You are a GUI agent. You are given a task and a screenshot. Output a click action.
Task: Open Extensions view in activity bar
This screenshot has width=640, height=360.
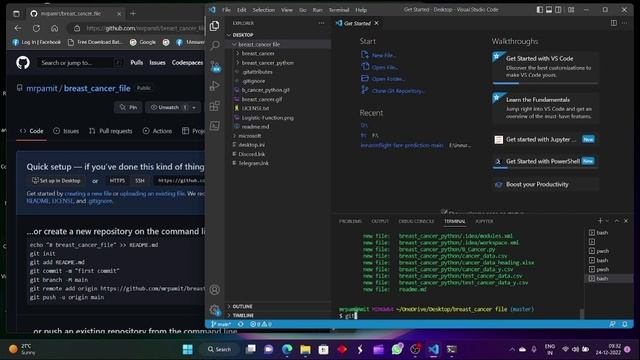pos(214,106)
